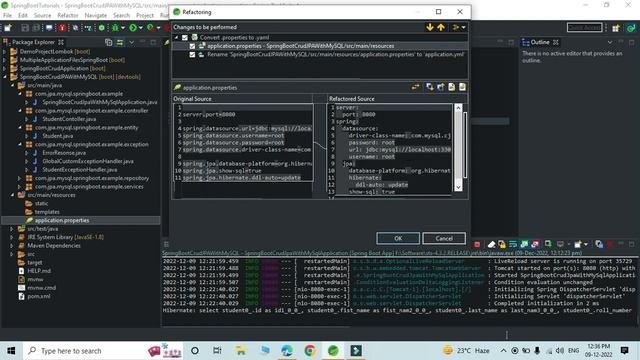Click Refactored Source scrollbar up arrow
Screen dimensions: 640x360
(458, 108)
